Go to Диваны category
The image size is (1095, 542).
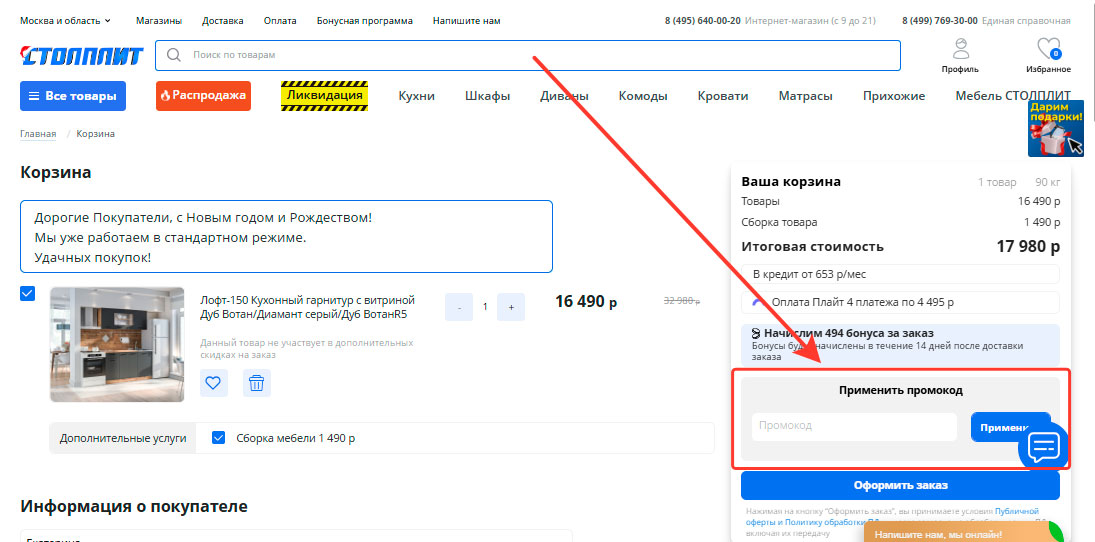point(564,96)
